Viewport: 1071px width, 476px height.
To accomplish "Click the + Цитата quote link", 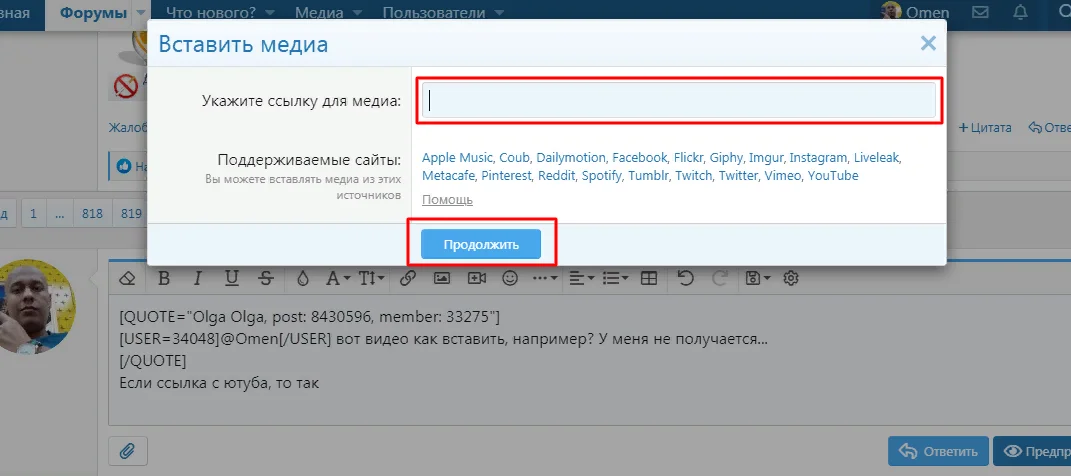I will pyautogui.click(x=986, y=128).
